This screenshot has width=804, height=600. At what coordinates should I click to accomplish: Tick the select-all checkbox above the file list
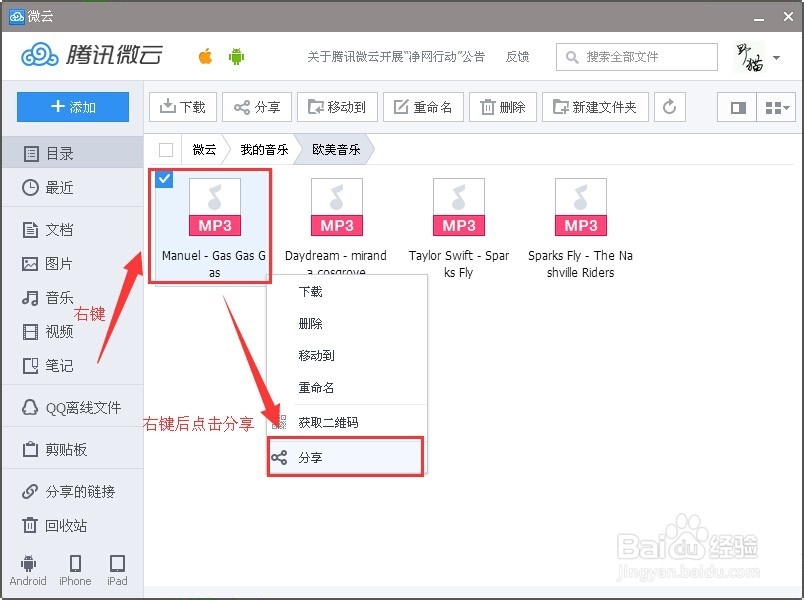click(x=165, y=146)
